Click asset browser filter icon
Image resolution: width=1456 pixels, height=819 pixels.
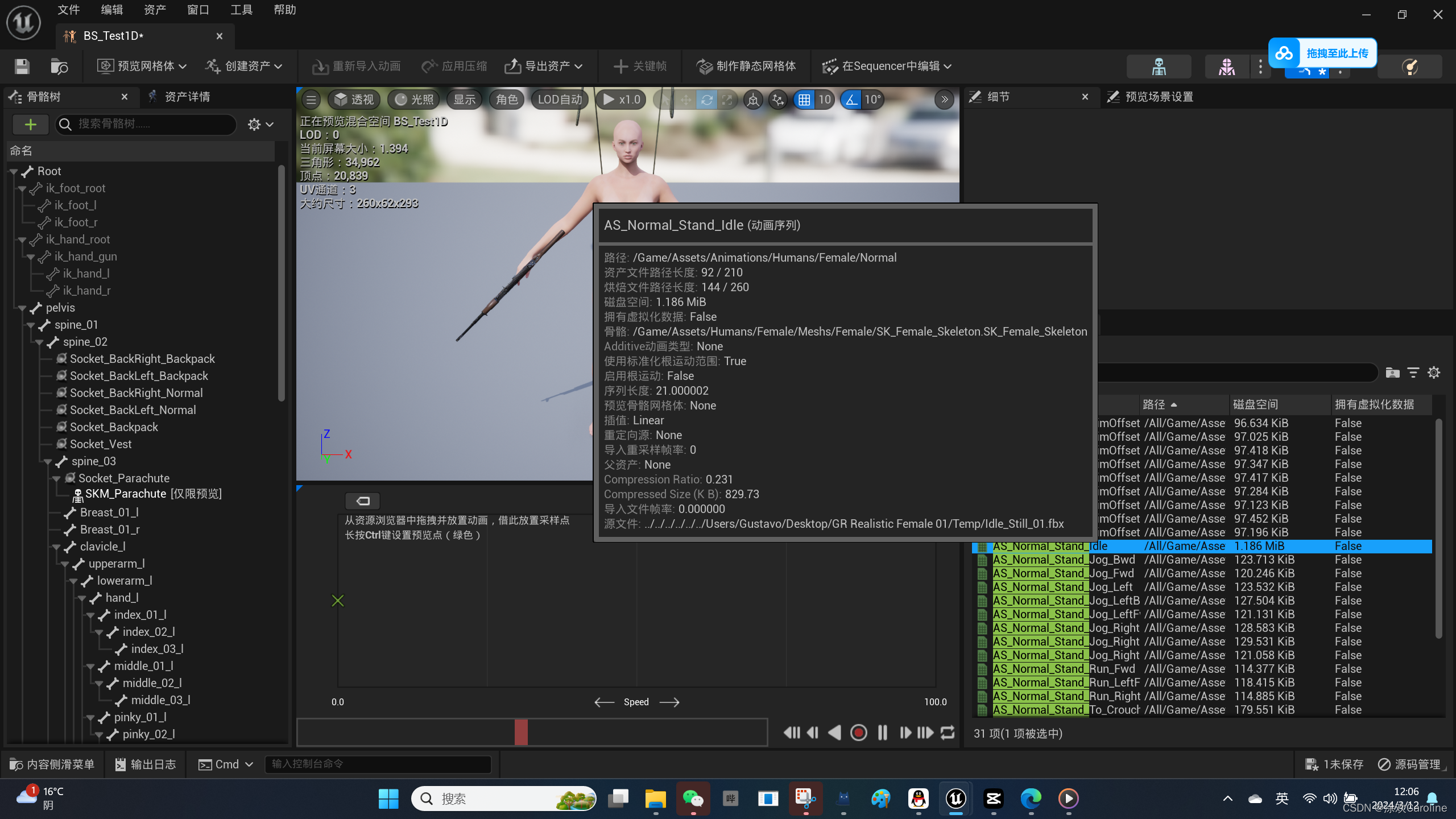(x=1413, y=373)
